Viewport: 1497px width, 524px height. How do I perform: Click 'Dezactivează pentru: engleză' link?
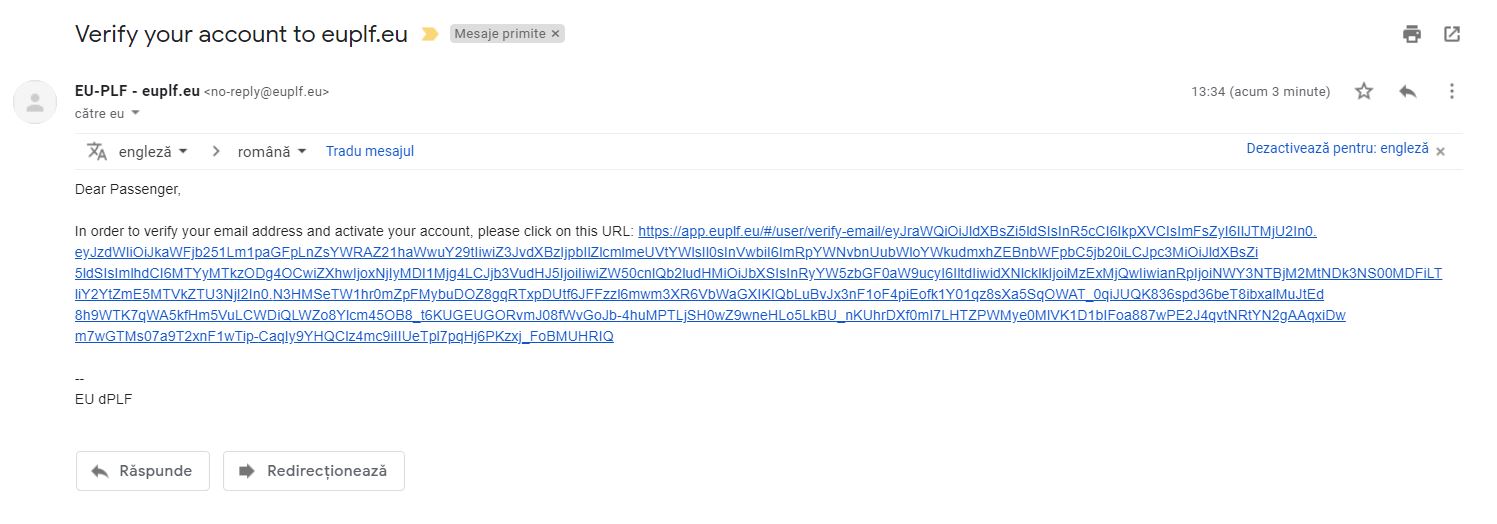[x=1337, y=148]
